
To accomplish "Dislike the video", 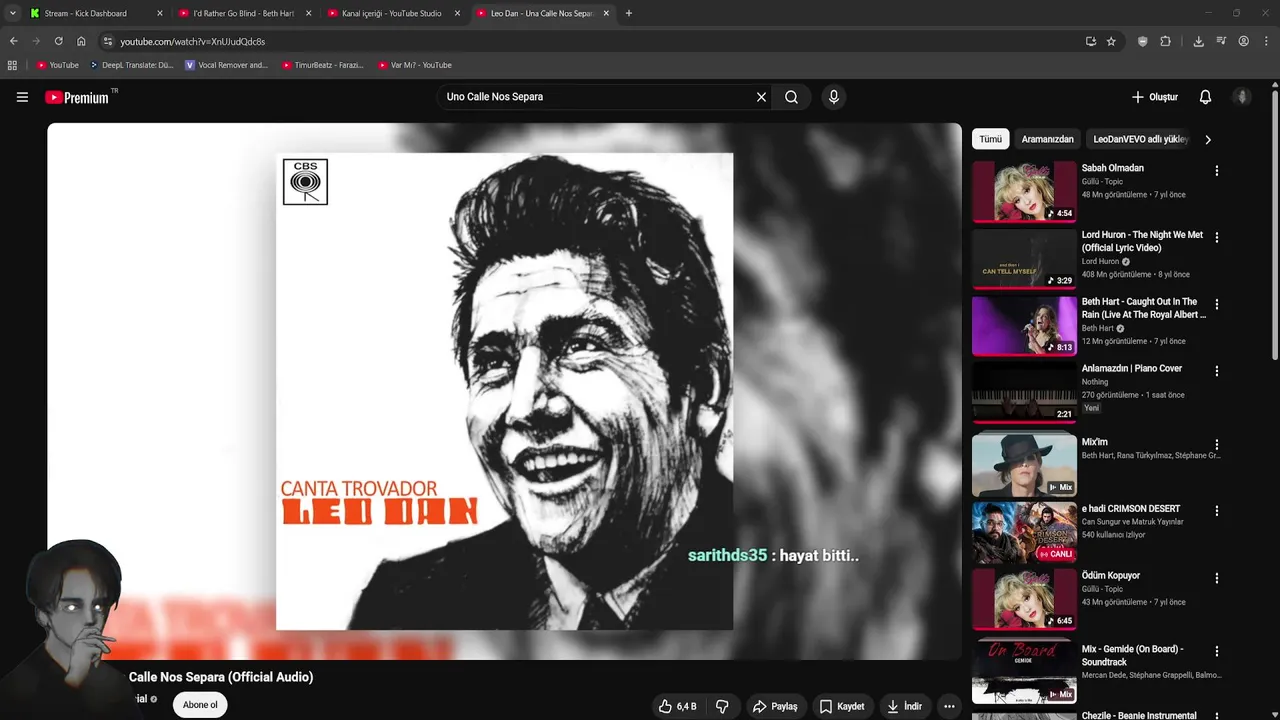I will [x=722, y=706].
